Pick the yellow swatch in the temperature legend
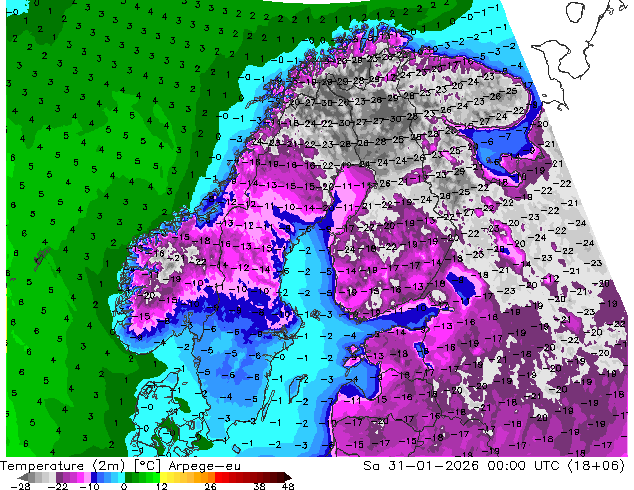The image size is (634, 490). tap(163, 477)
